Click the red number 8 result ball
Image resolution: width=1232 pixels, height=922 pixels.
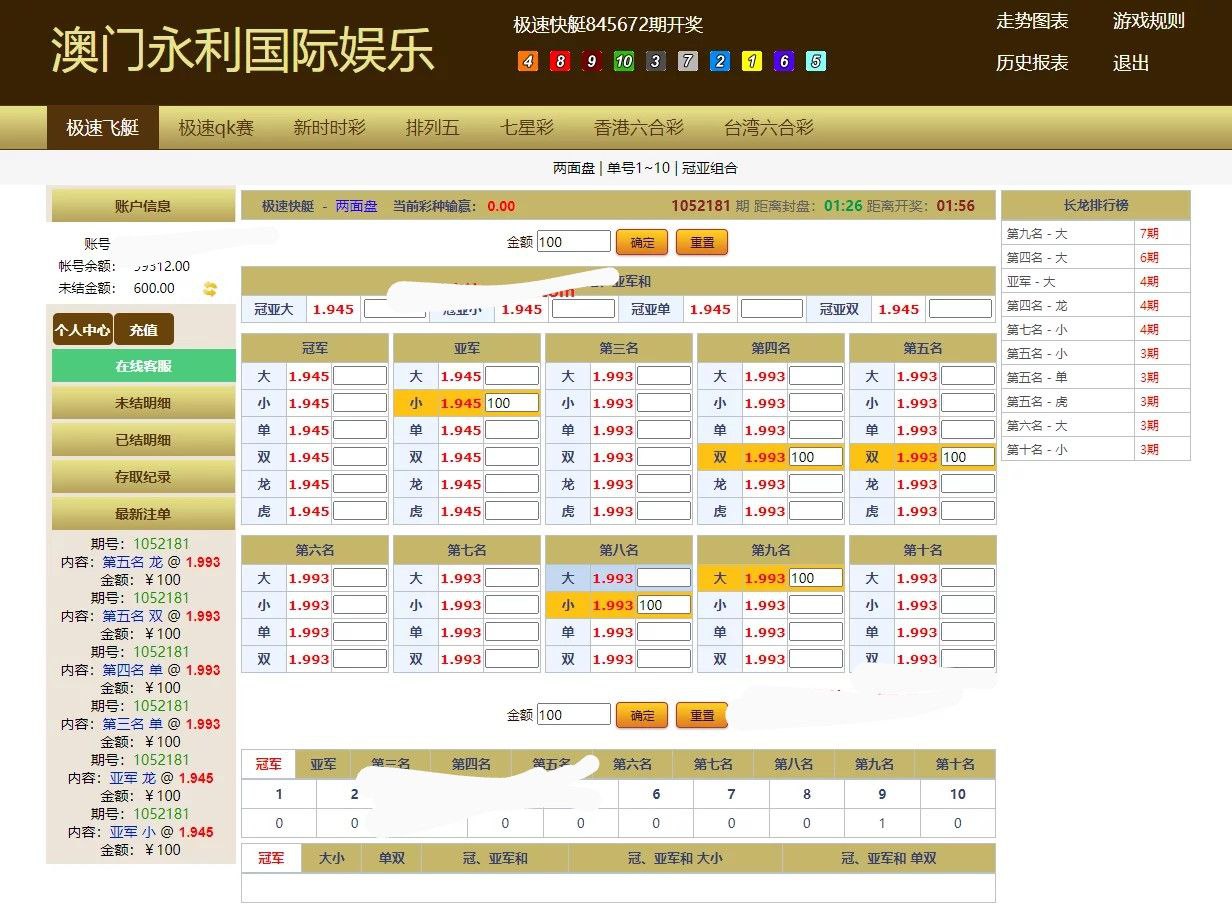coord(560,62)
